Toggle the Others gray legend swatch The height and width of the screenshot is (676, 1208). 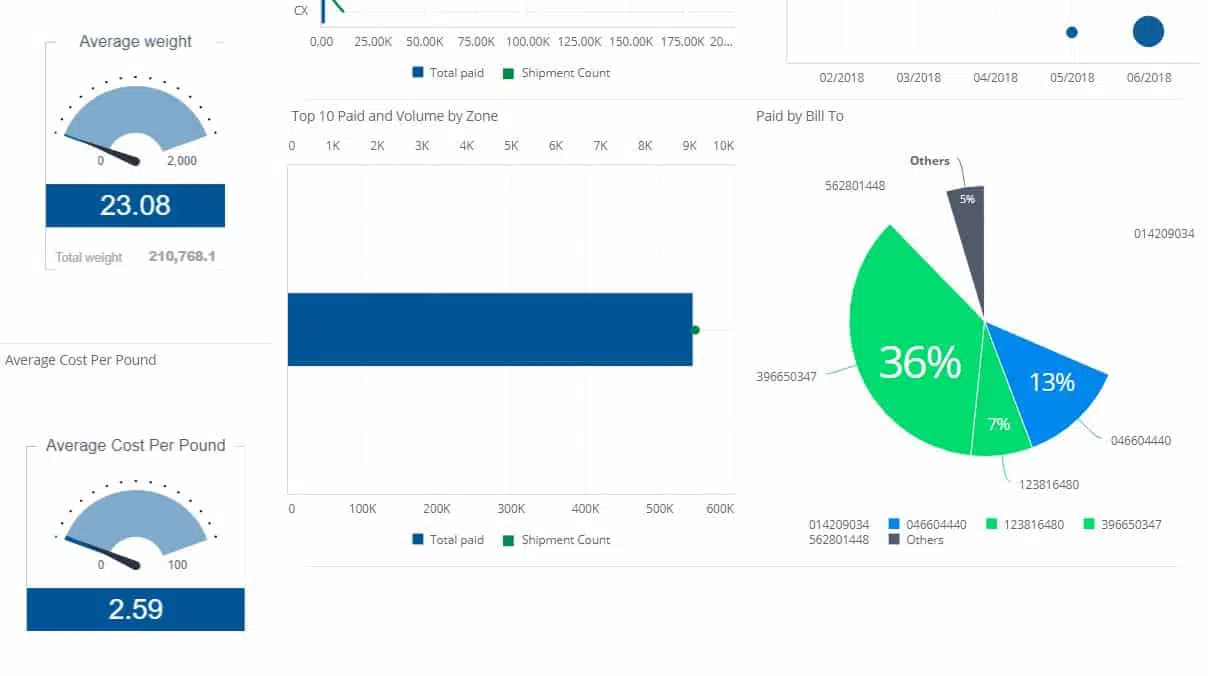point(894,540)
